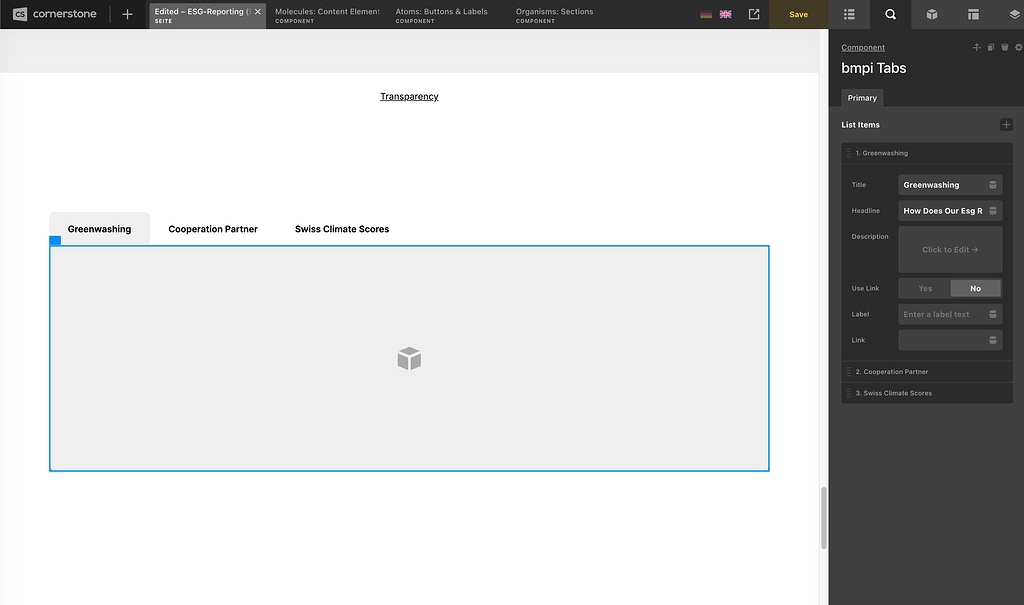Viewport: 1024px width, 605px height.
Task: Open the component settings gear icon
Action: pyautogui.click(x=1017, y=47)
